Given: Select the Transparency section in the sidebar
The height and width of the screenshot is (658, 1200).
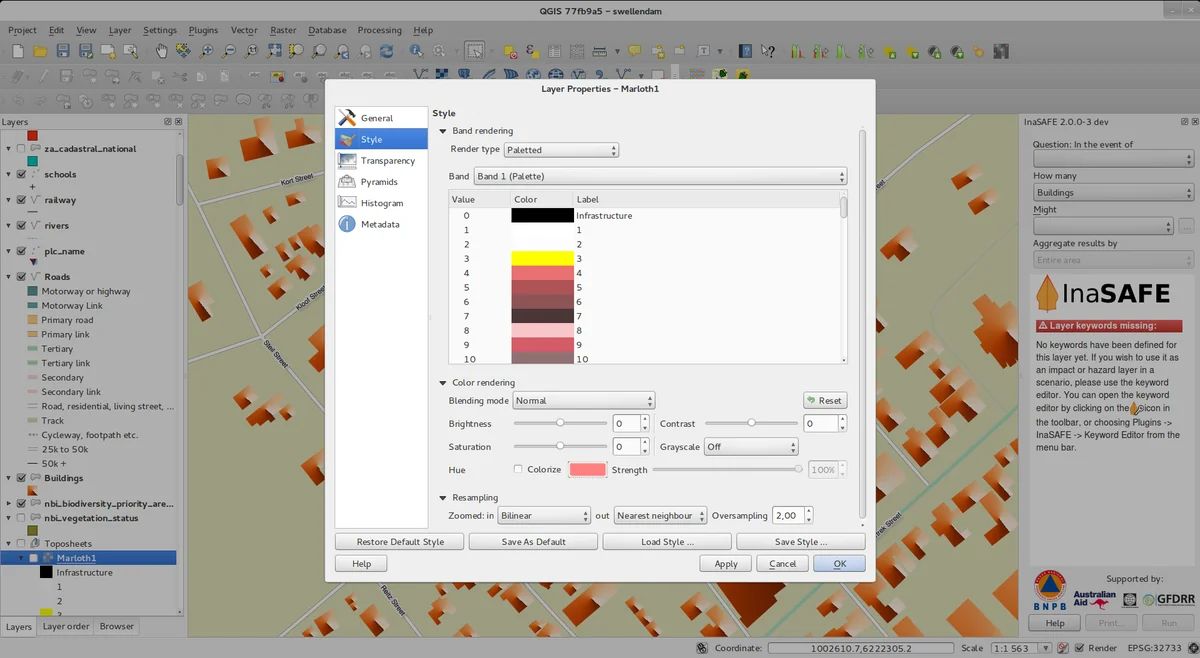Looking at the screenshot, I should click(387, 161).
